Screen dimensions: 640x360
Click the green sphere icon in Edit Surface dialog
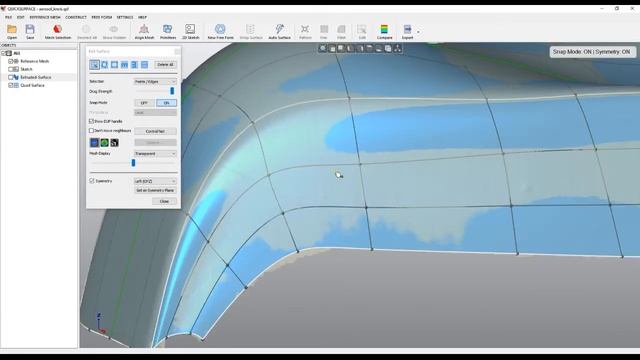click(104, 142)
